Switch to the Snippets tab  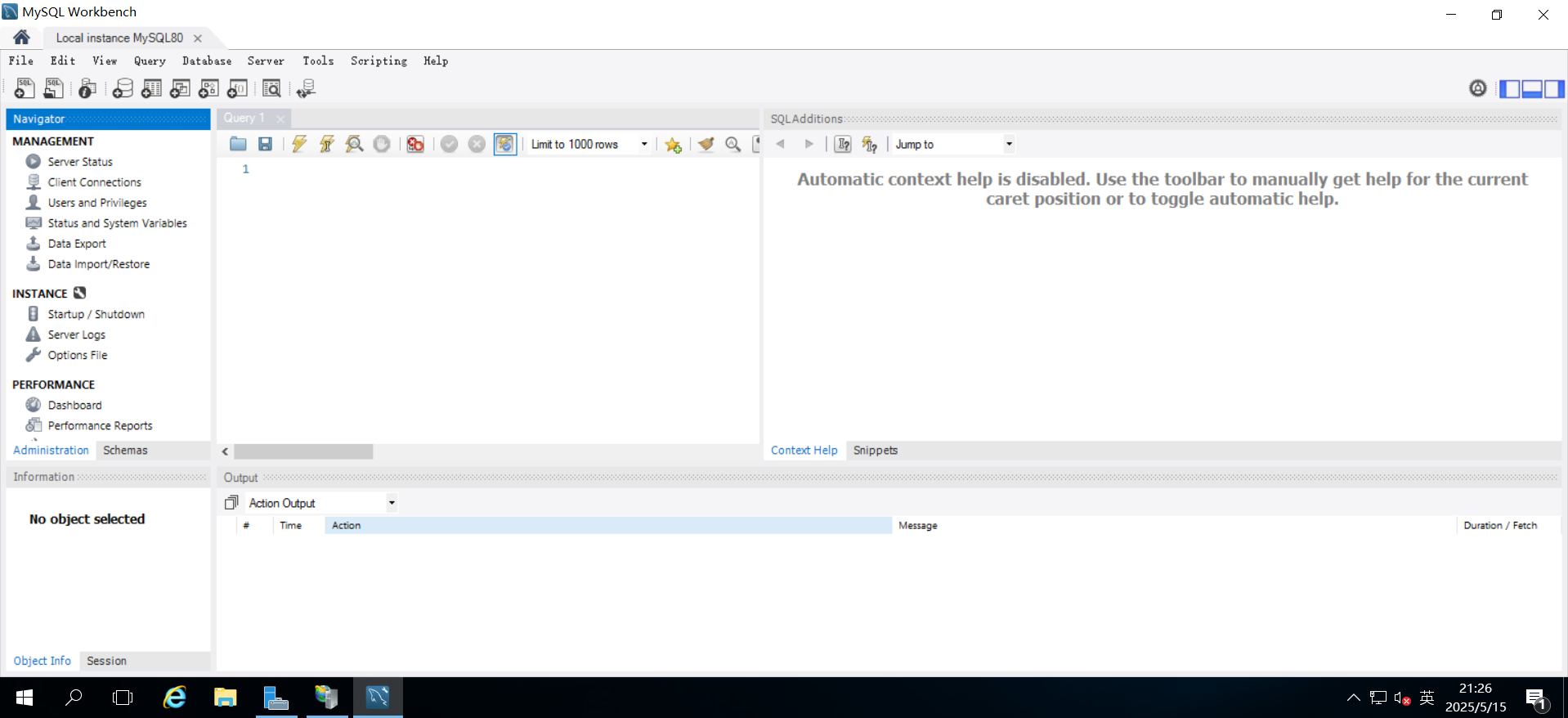[876, 451]
